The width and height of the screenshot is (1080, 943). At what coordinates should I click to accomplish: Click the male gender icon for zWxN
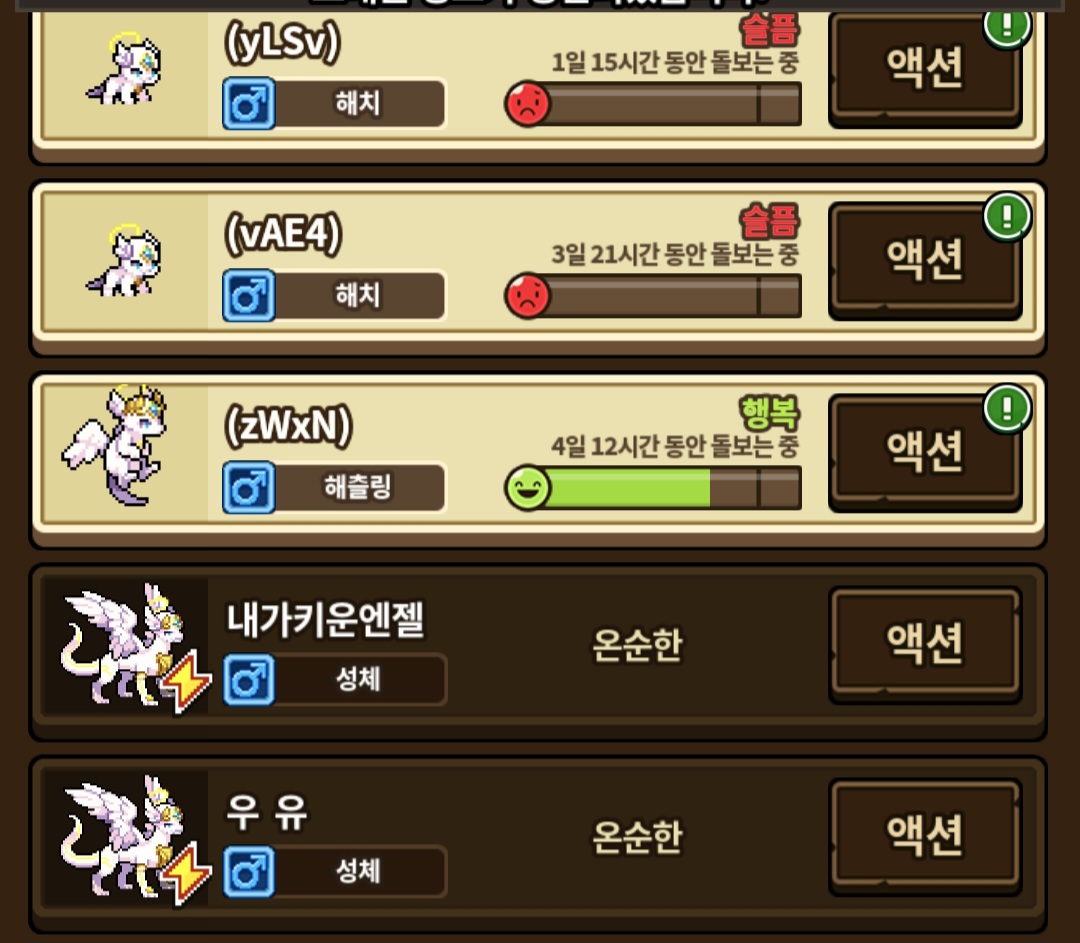click(x=249, y=488)
